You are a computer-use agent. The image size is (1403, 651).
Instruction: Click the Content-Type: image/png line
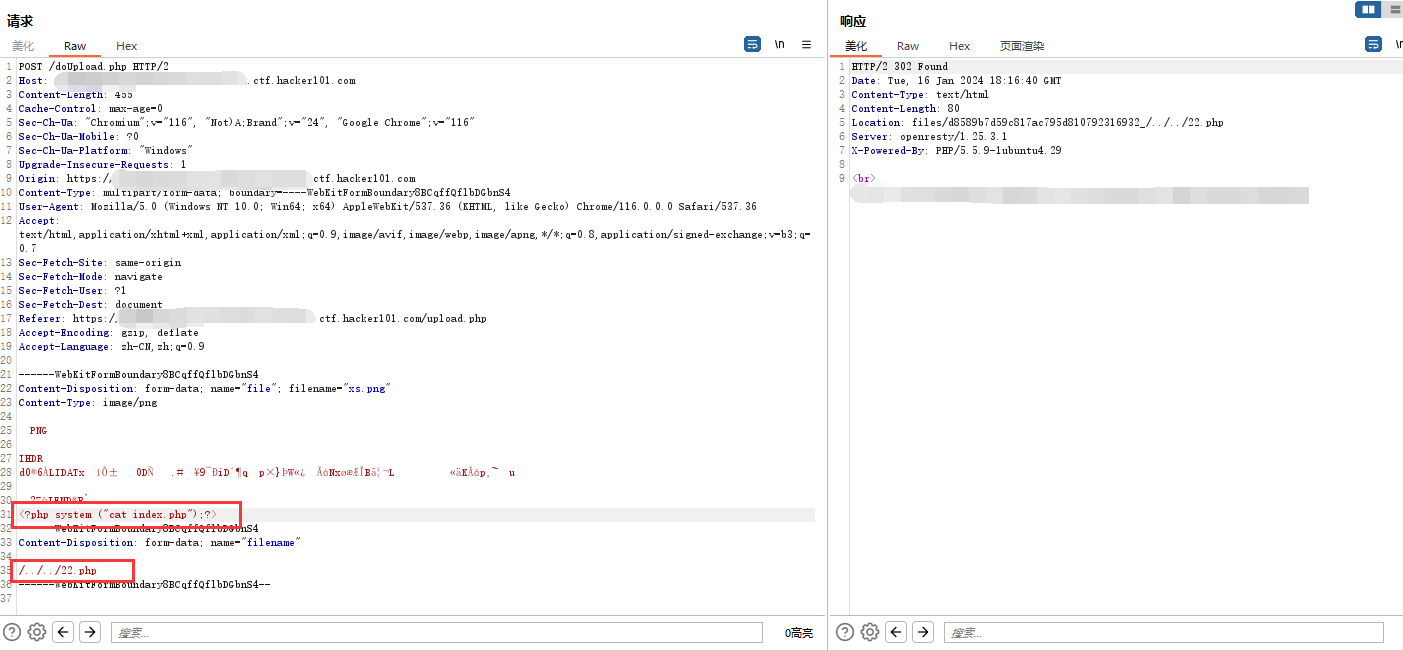[87, 402]
